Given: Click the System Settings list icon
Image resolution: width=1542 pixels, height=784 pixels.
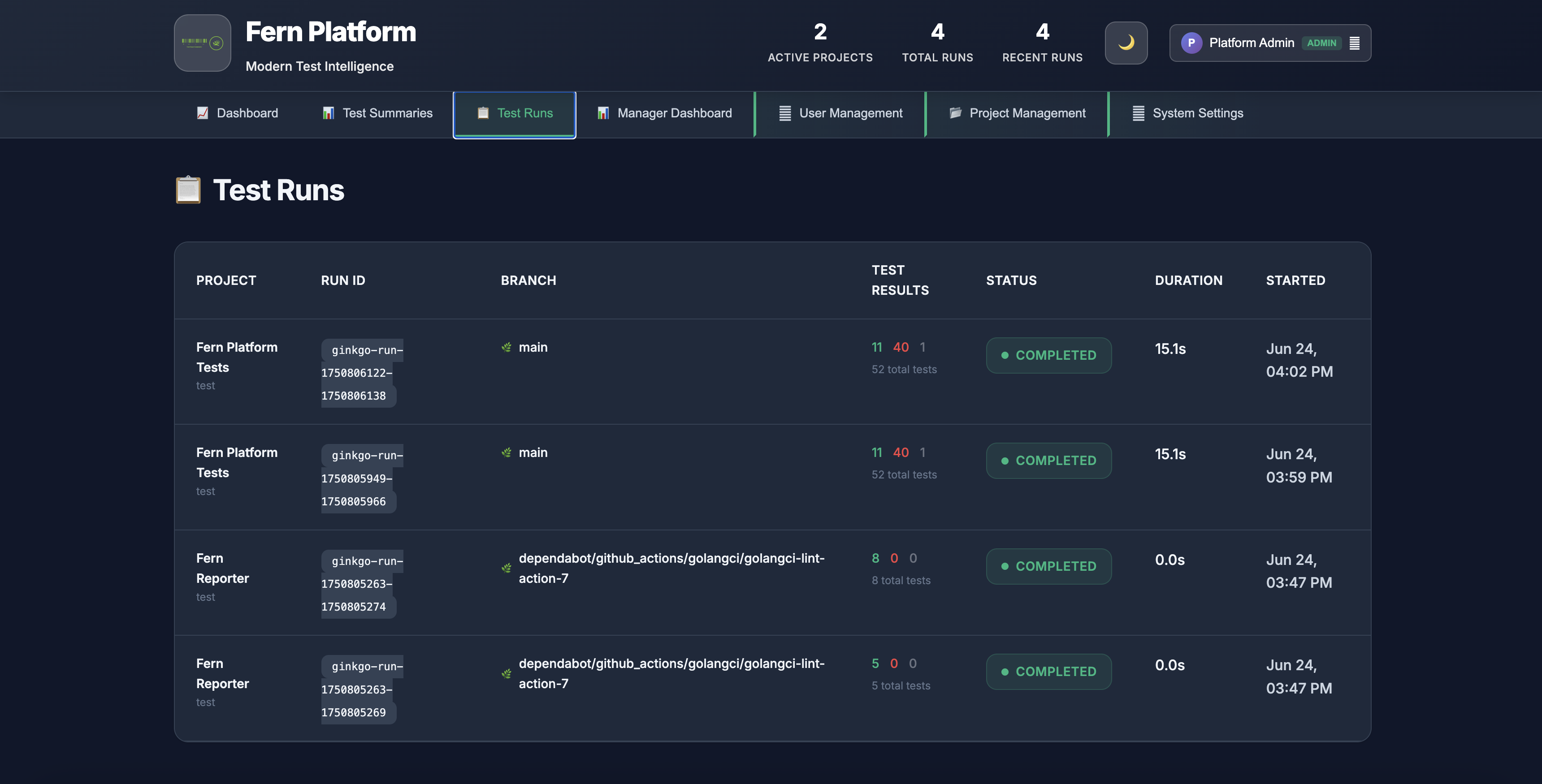Looking at the screenshot, I should tap(1138, 113).
